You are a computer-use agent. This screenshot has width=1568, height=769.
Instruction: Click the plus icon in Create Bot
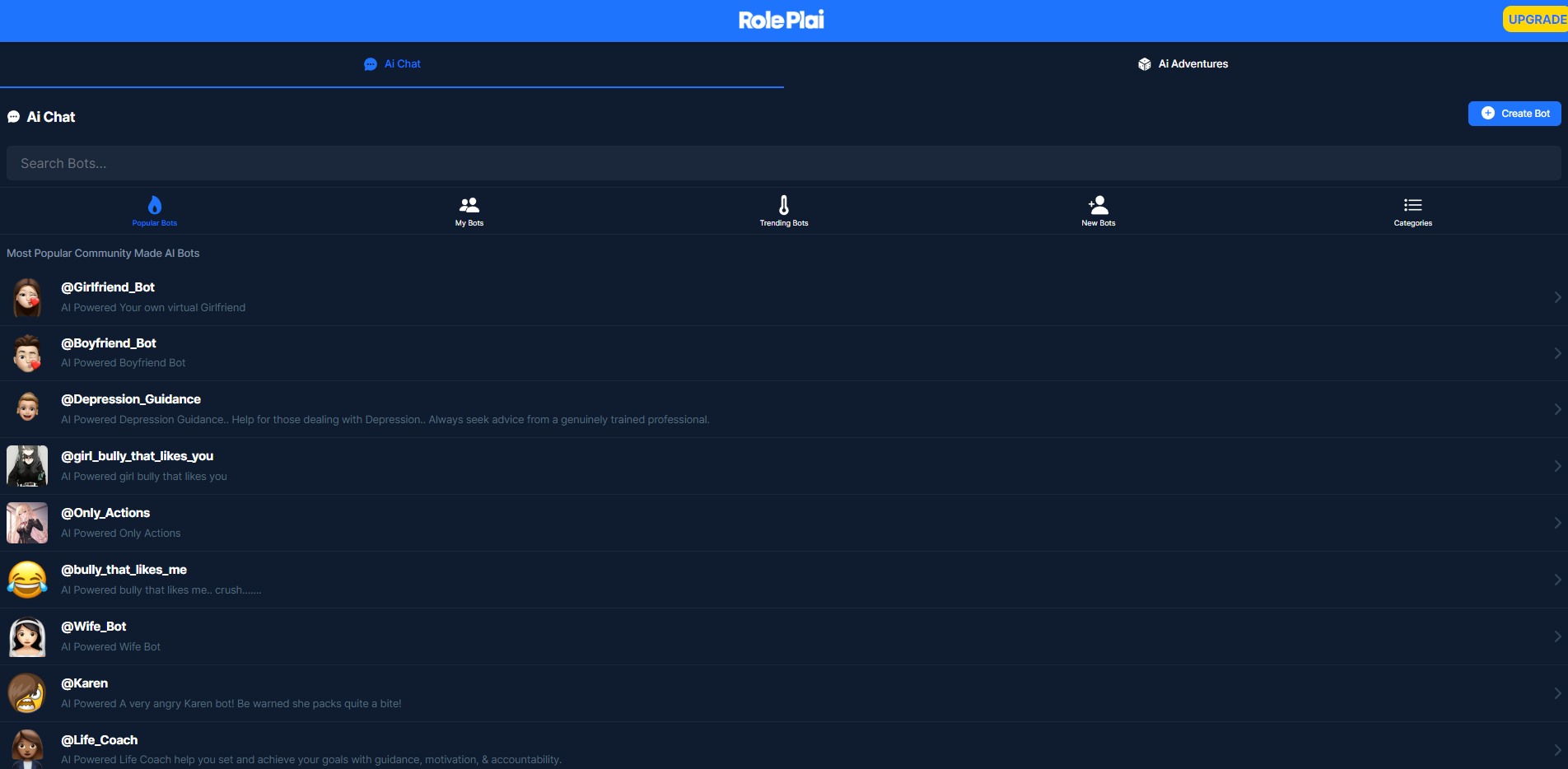click(x=1488, y=114)
